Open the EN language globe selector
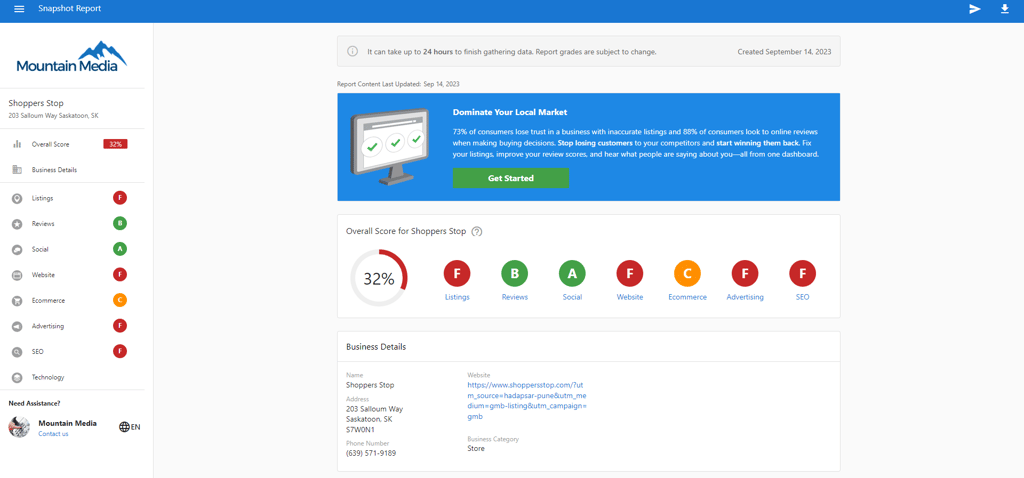Screen dimensions: 1024x478 (x=129, y=427)
